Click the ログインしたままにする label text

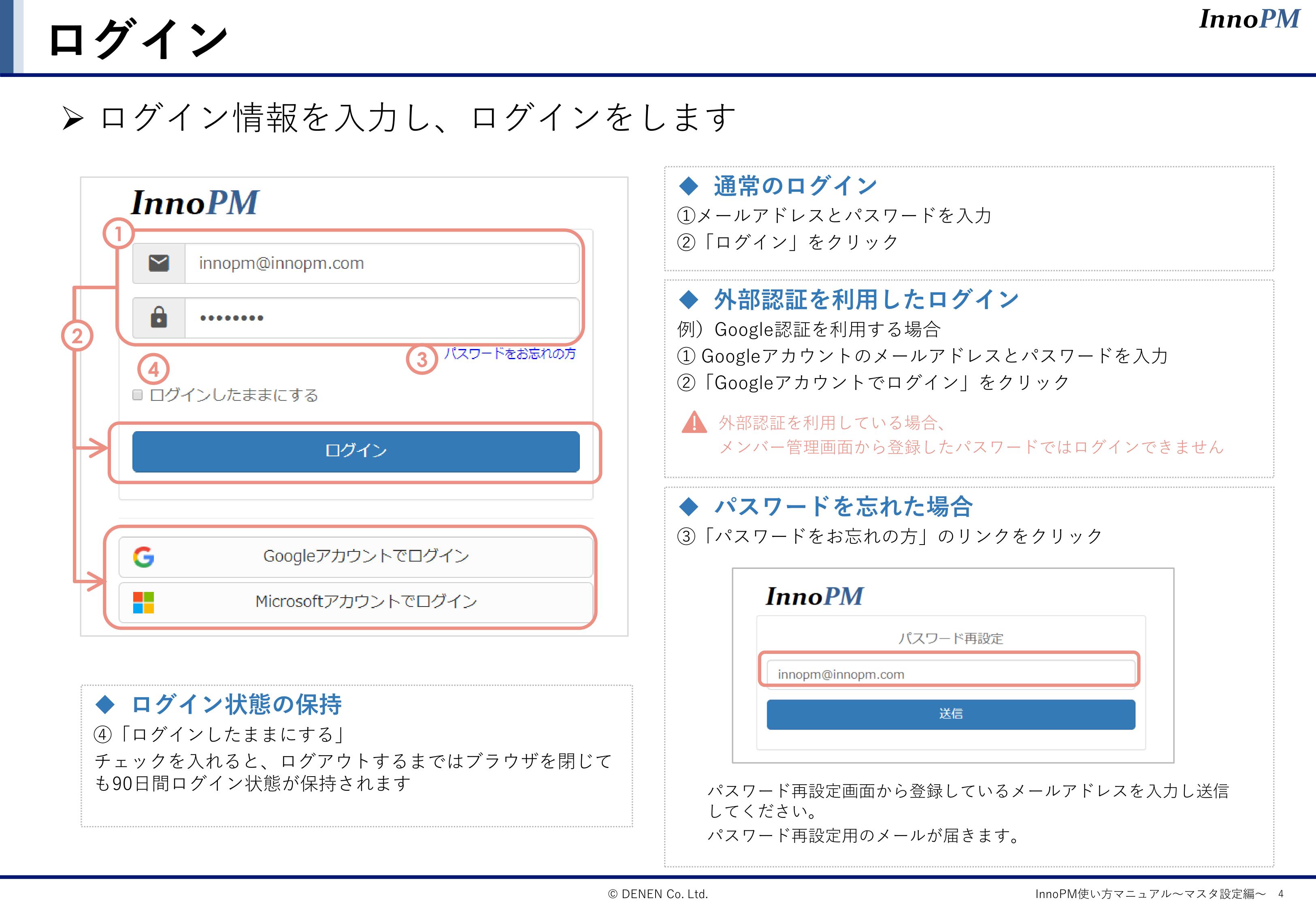(233, 395)
